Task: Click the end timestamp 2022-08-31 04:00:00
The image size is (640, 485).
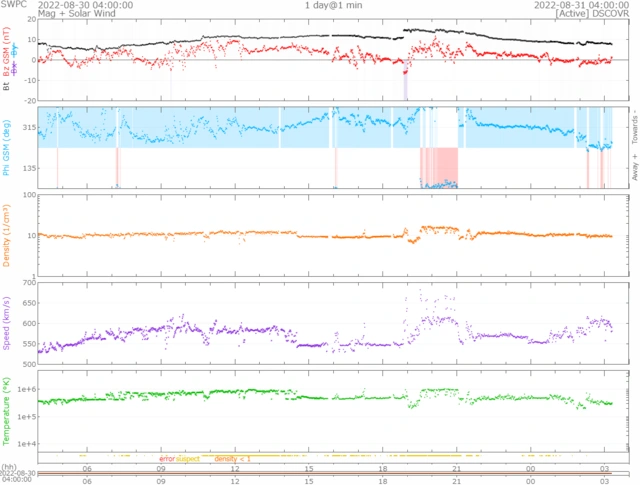Action: tap(587, 5)
